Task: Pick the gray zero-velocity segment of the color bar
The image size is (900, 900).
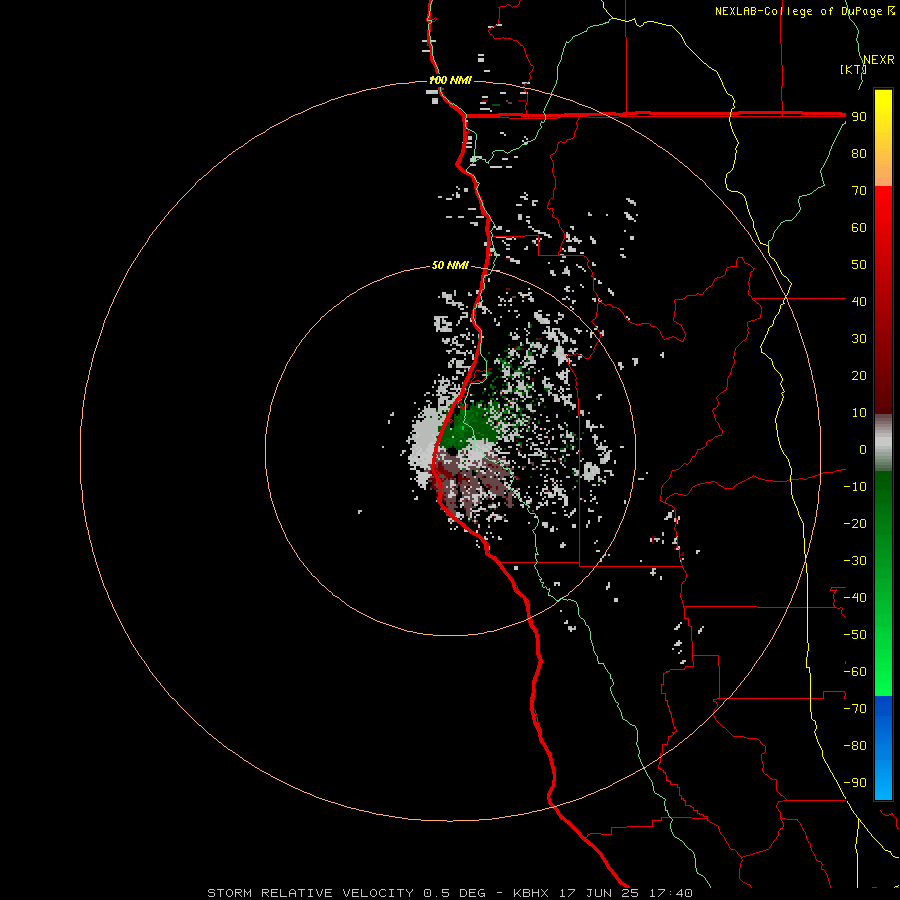Action: coord(883,443)
